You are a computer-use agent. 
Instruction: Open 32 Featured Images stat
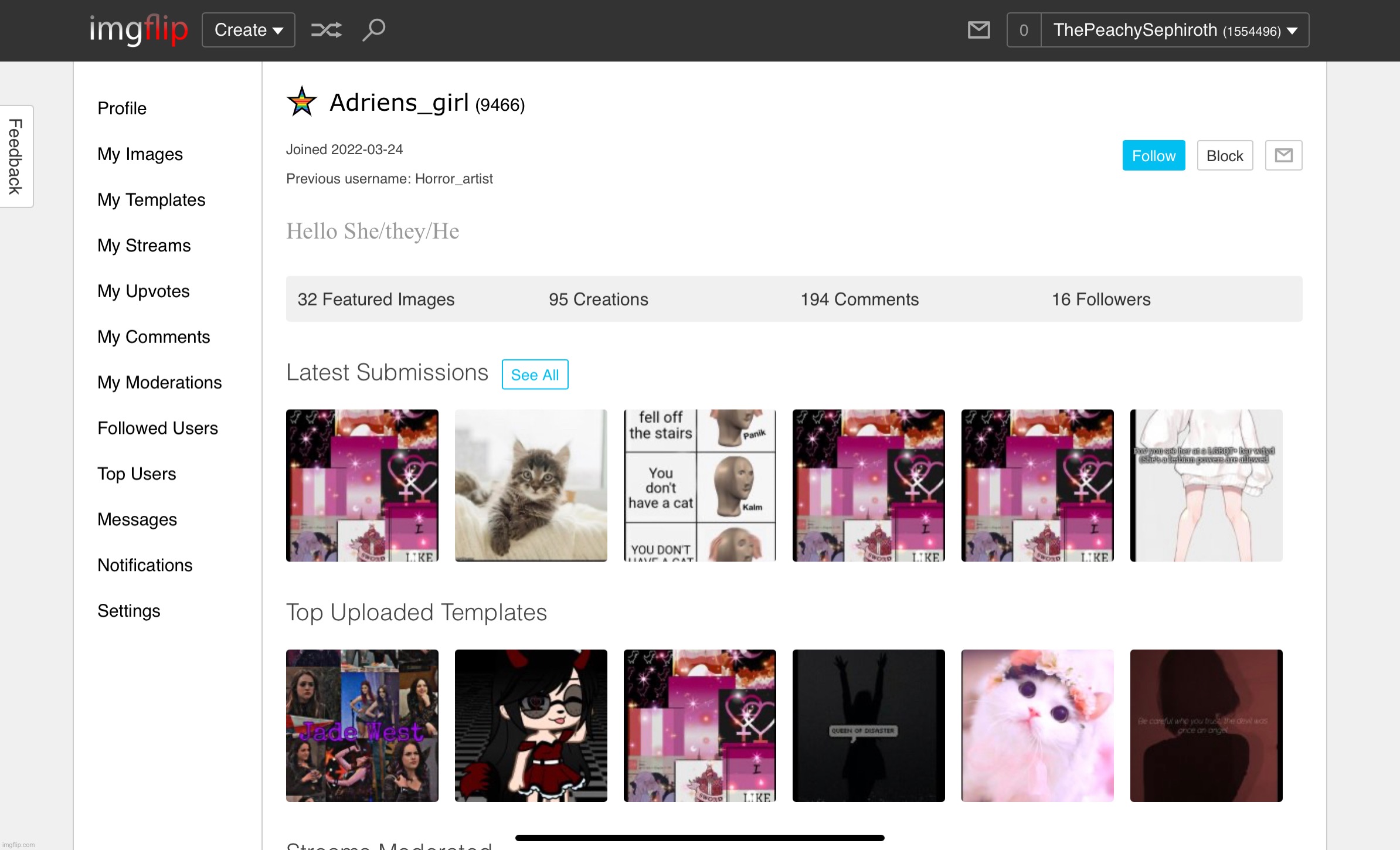(x=376, y=300)
